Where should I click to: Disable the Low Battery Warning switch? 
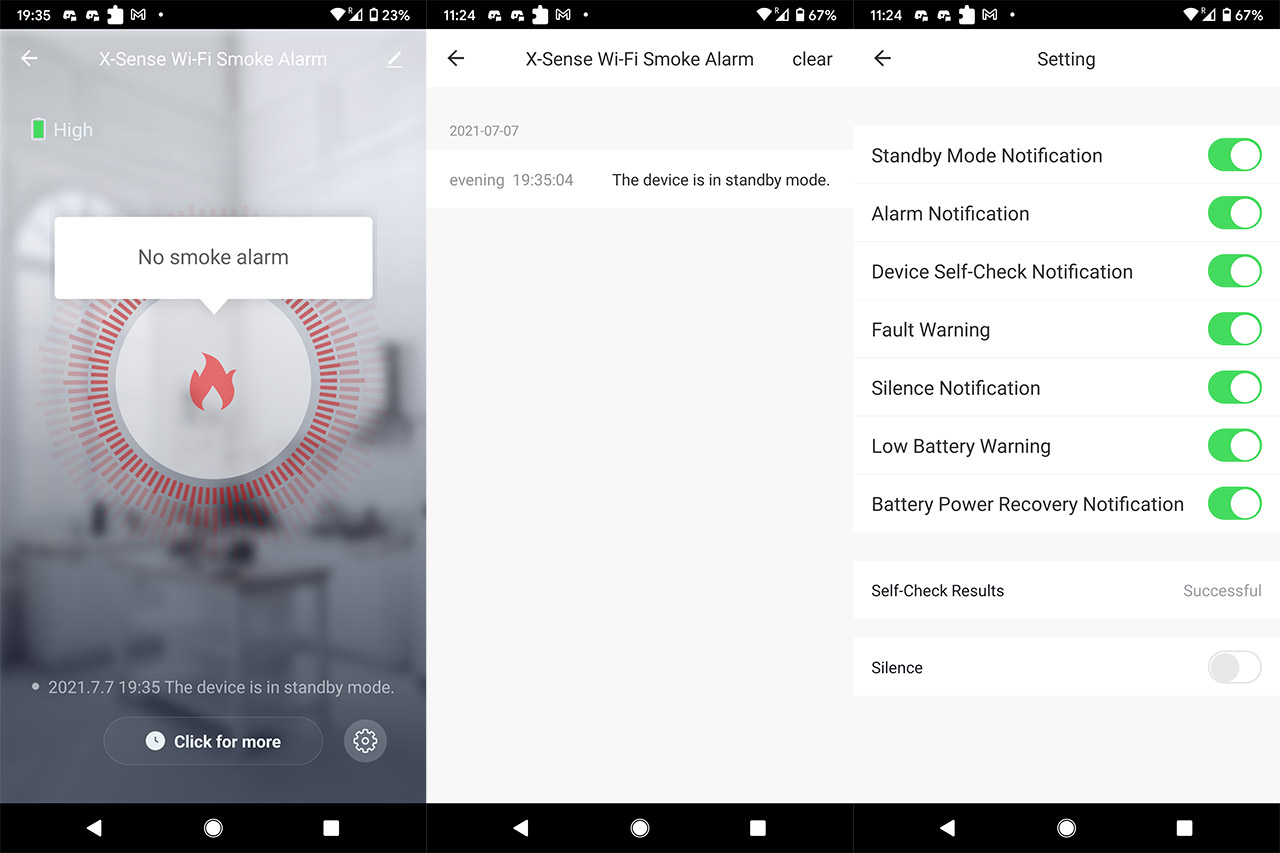[1235, 446]
